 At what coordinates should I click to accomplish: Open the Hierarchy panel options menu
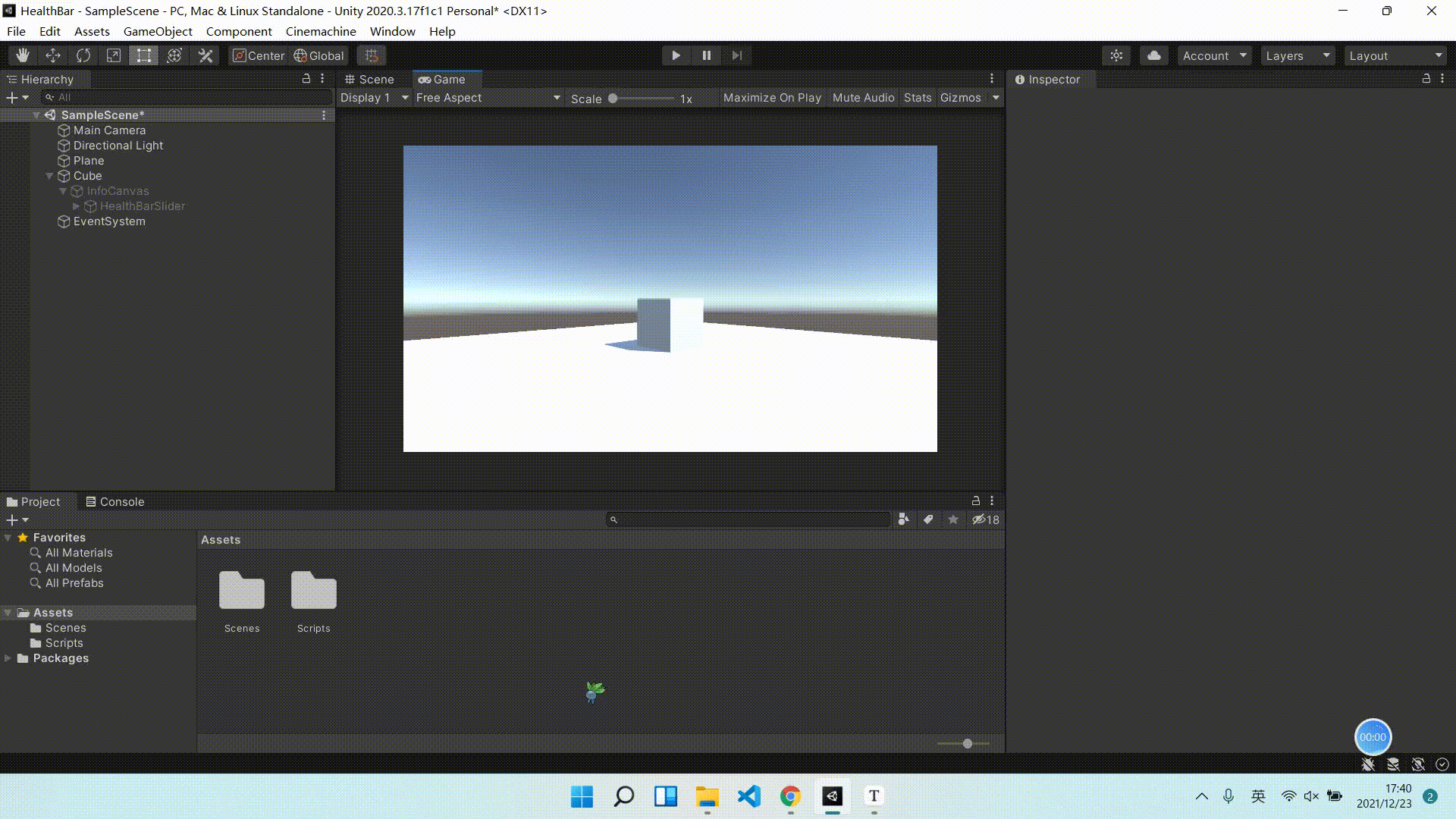pyautogui.click(x=323, y=79)
